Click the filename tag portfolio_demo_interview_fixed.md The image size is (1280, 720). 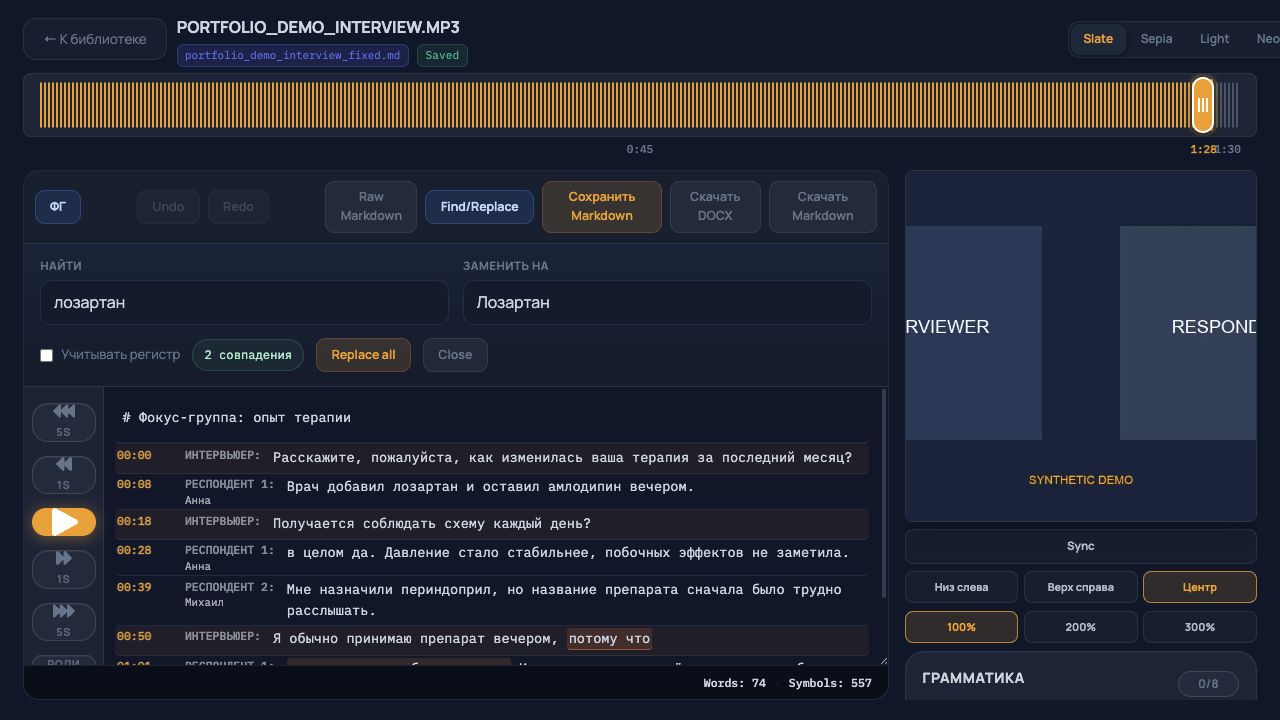click(x=293, y=56)
